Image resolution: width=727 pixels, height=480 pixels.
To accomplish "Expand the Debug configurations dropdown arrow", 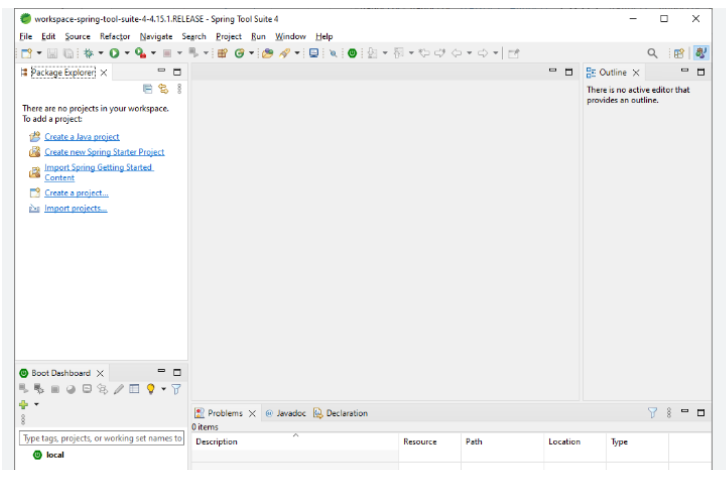I will [x=101, y=53].
